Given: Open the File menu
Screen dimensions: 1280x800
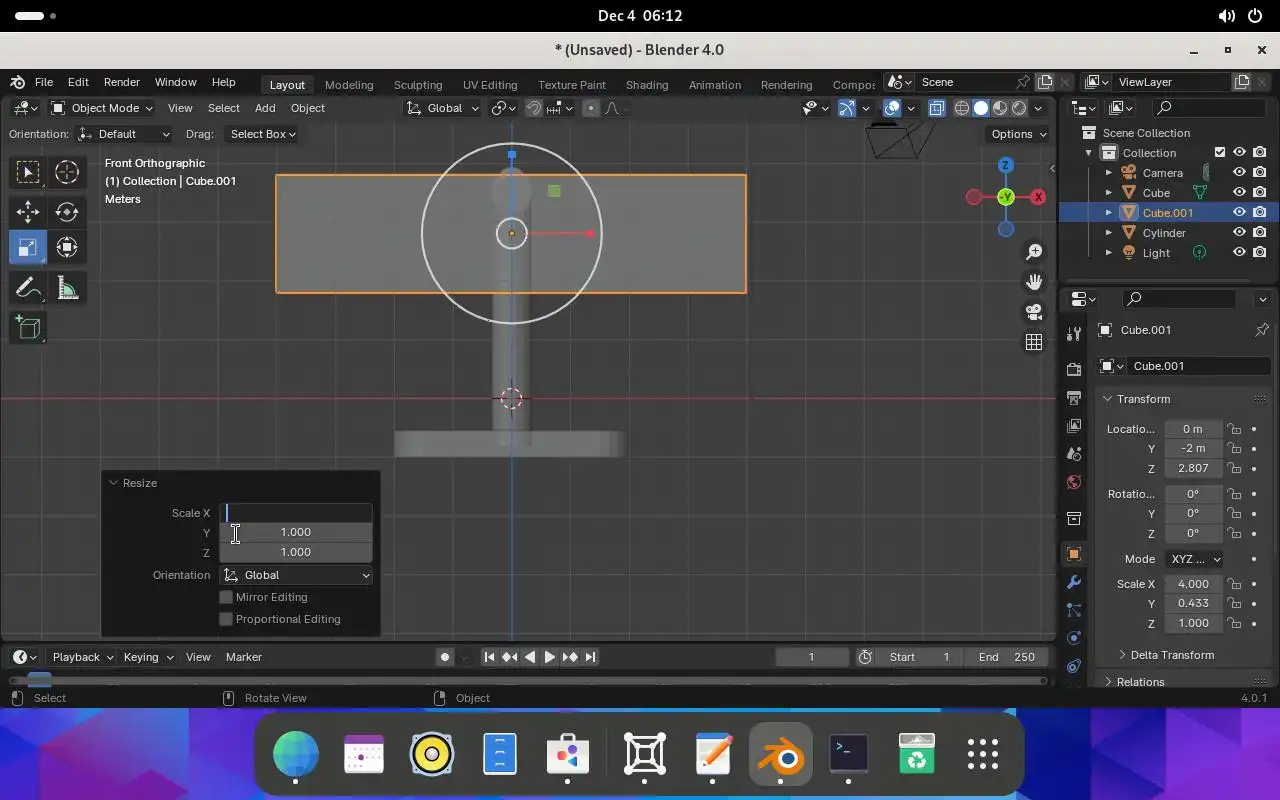Looking at the screenshot, I should coord(44,82).
